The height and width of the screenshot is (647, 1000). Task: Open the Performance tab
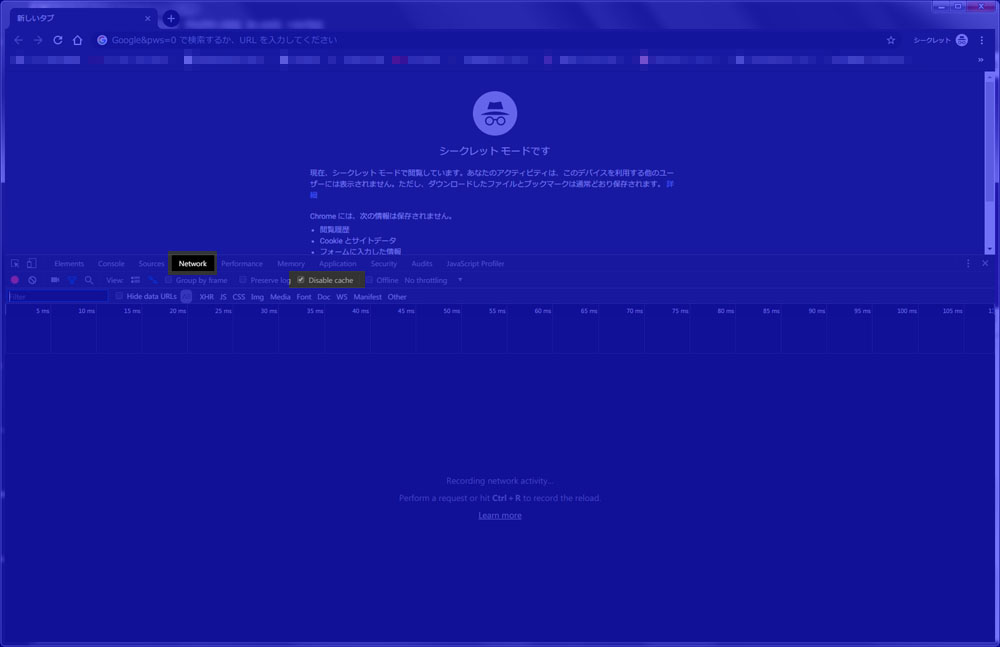pyautogui.click(x=242, y=264)
